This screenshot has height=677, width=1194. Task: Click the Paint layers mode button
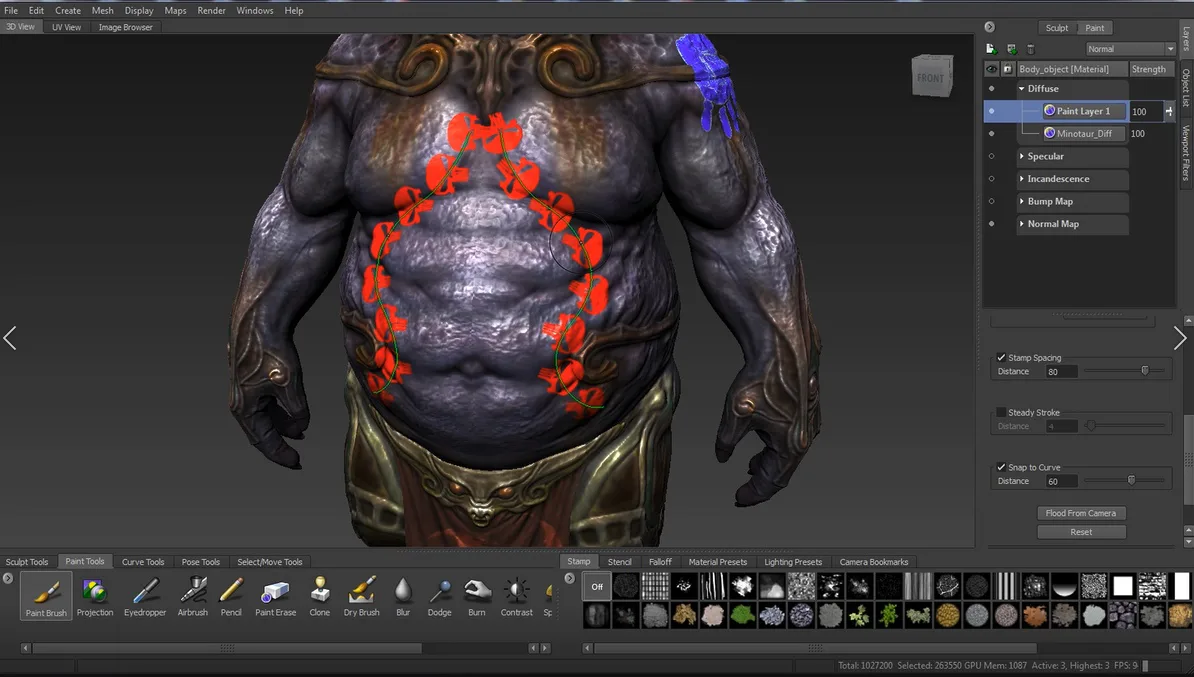1094,28
